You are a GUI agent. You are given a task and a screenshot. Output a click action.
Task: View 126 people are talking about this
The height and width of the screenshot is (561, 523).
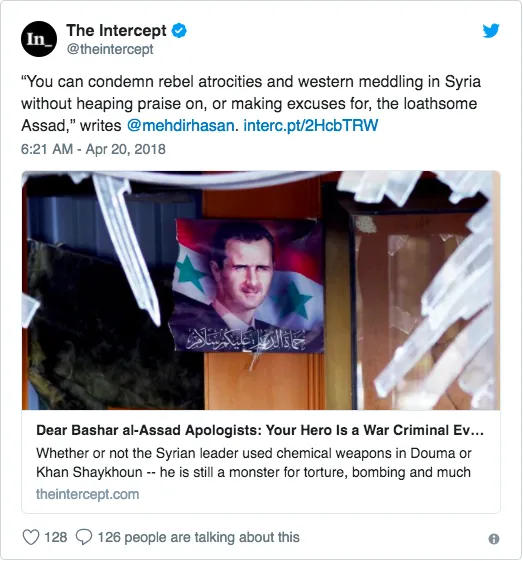[x=199, y=537]
